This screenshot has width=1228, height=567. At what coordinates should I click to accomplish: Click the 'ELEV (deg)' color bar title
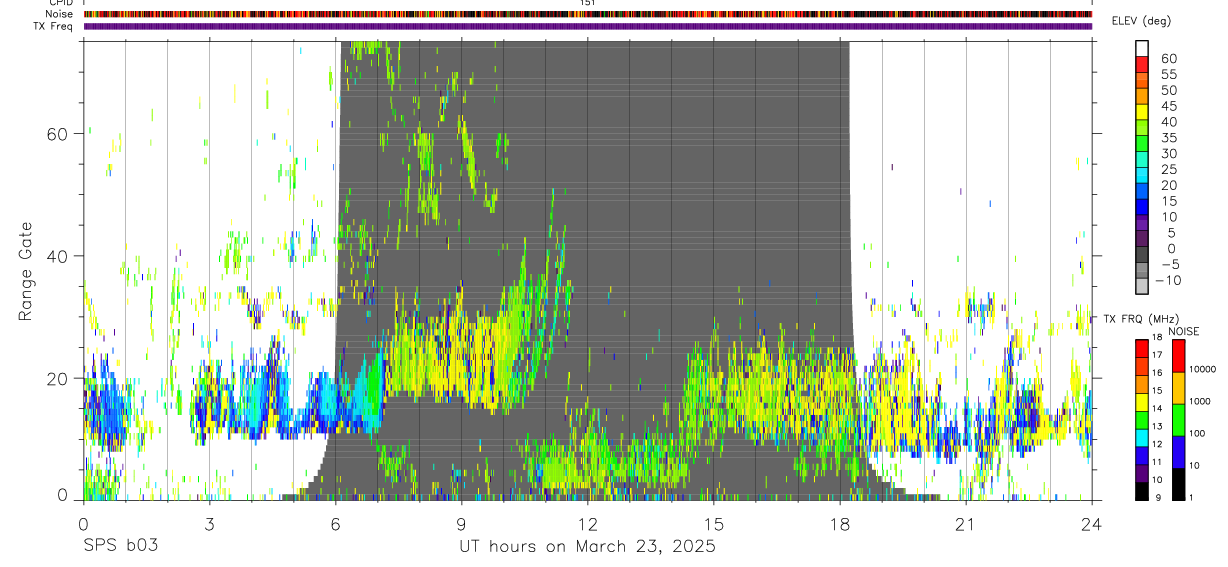click(x=1141, y=21)
